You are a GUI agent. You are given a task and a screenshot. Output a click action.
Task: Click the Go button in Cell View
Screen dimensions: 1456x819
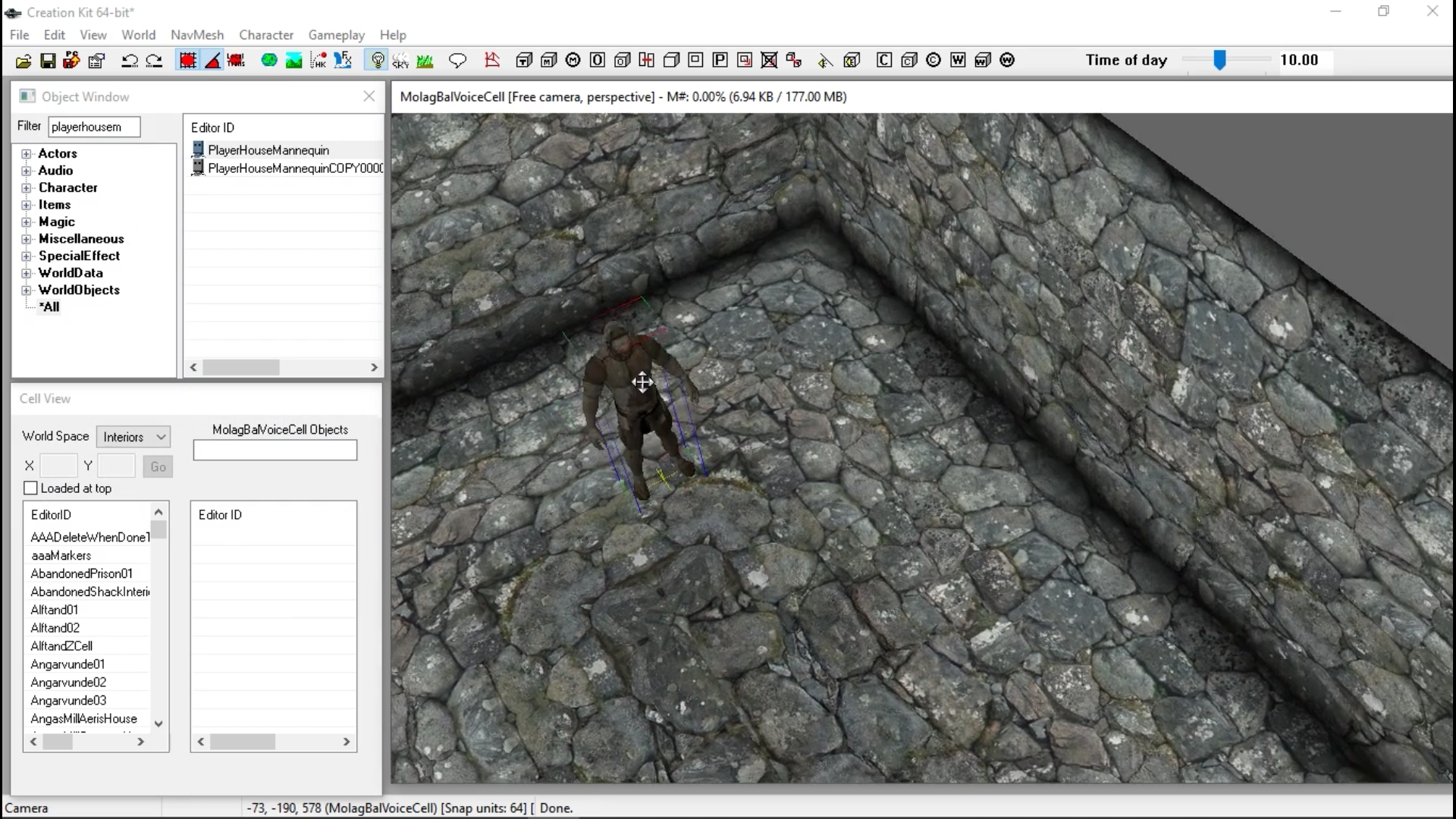click(x=158, y=467)
